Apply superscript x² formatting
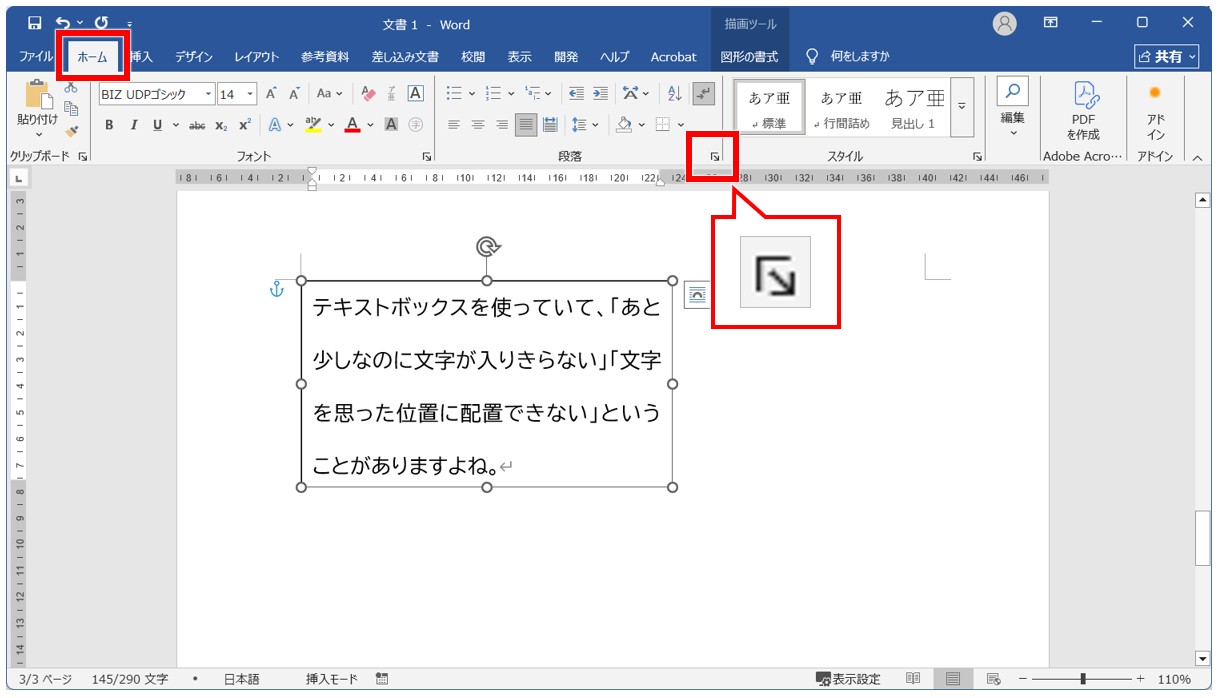Screen dimensions: 1218x698 [245, 125]
